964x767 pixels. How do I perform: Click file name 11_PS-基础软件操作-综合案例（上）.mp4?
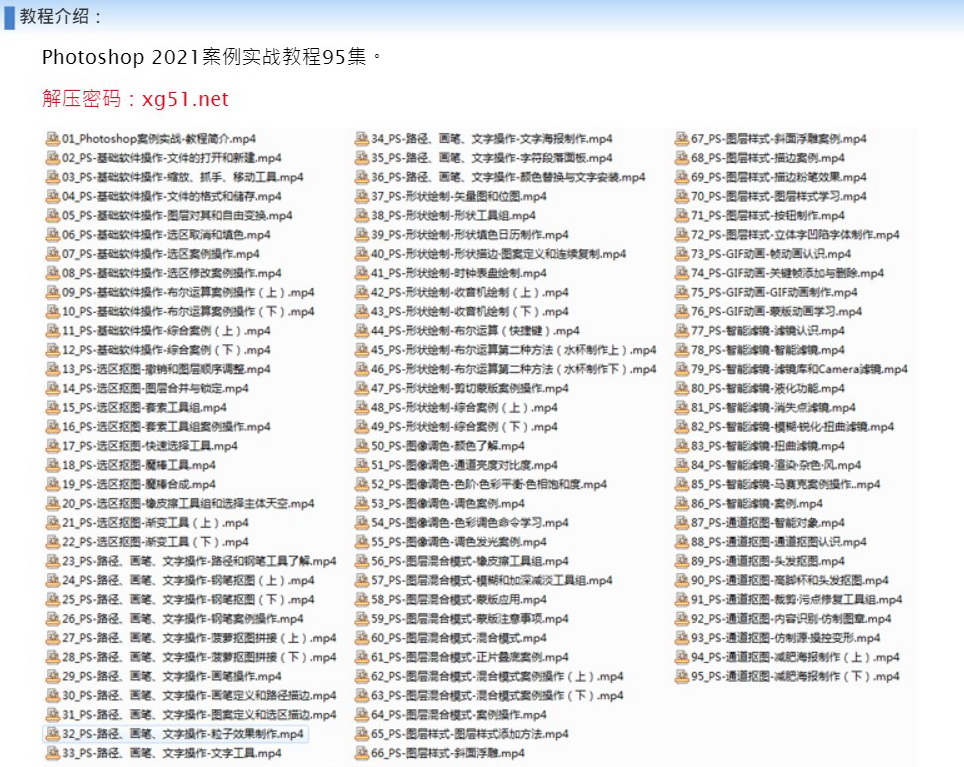tap(166, 331)
